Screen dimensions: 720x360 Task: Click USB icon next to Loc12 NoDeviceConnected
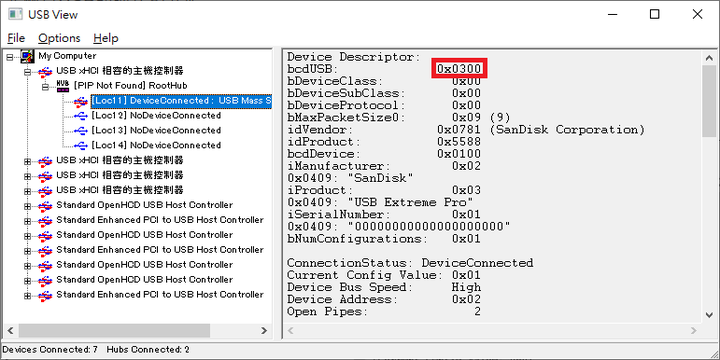point(80,116)
